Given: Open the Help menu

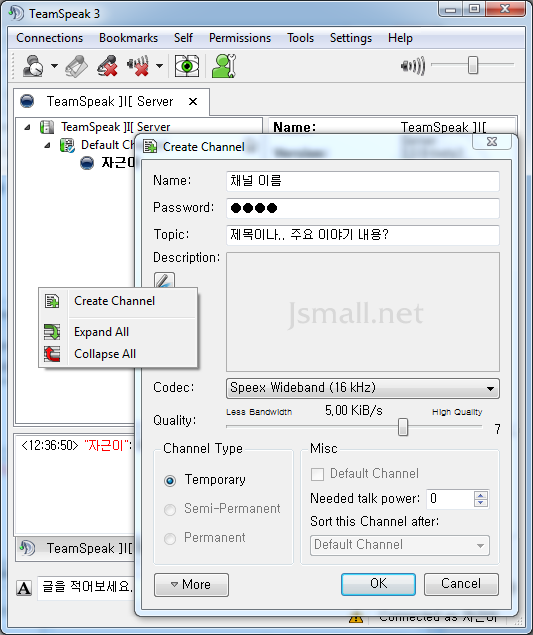Looking at the screenshot, I should [400, 38].
